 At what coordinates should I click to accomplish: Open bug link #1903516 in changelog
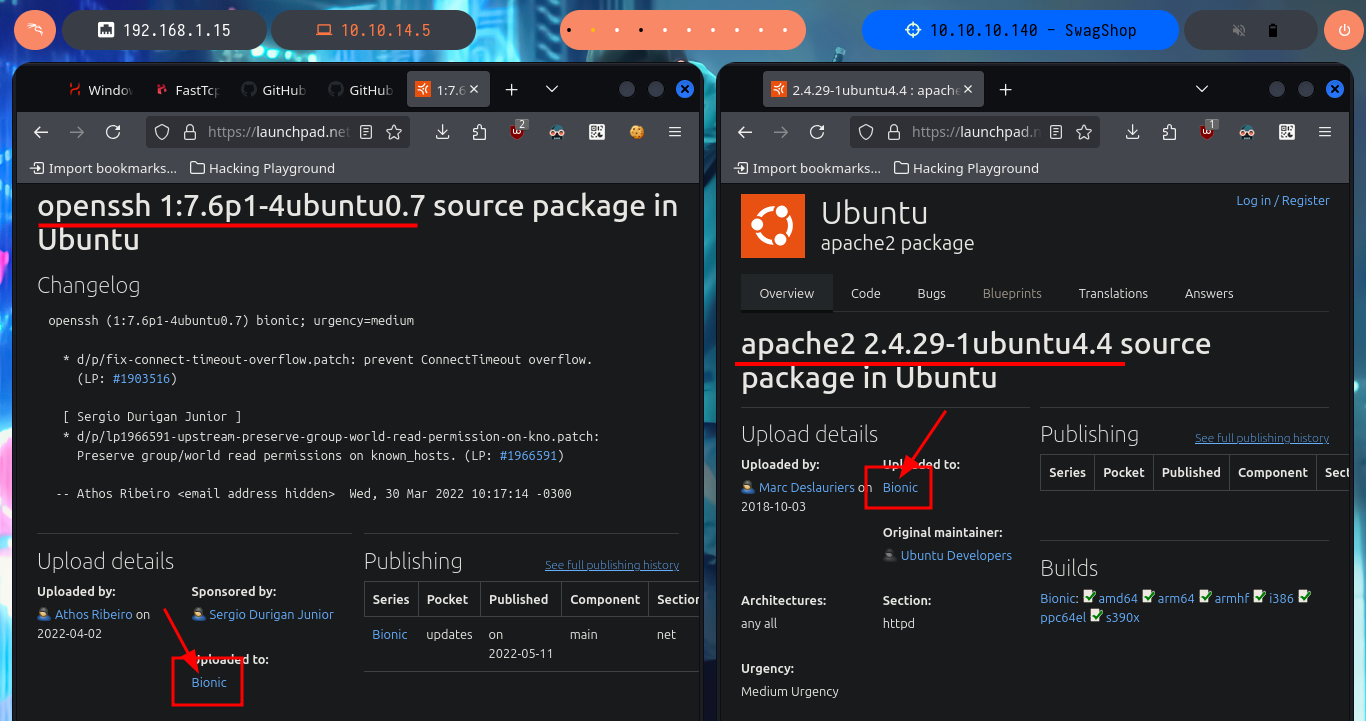[141, 379]
